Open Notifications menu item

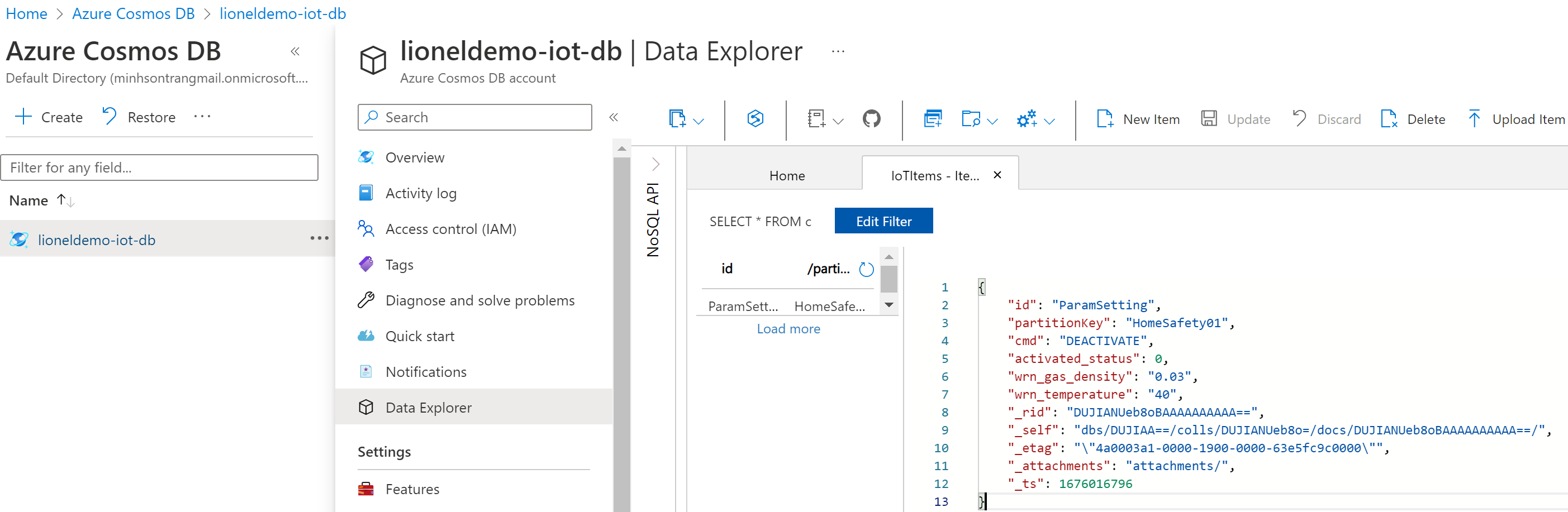[x=426, y=372]
